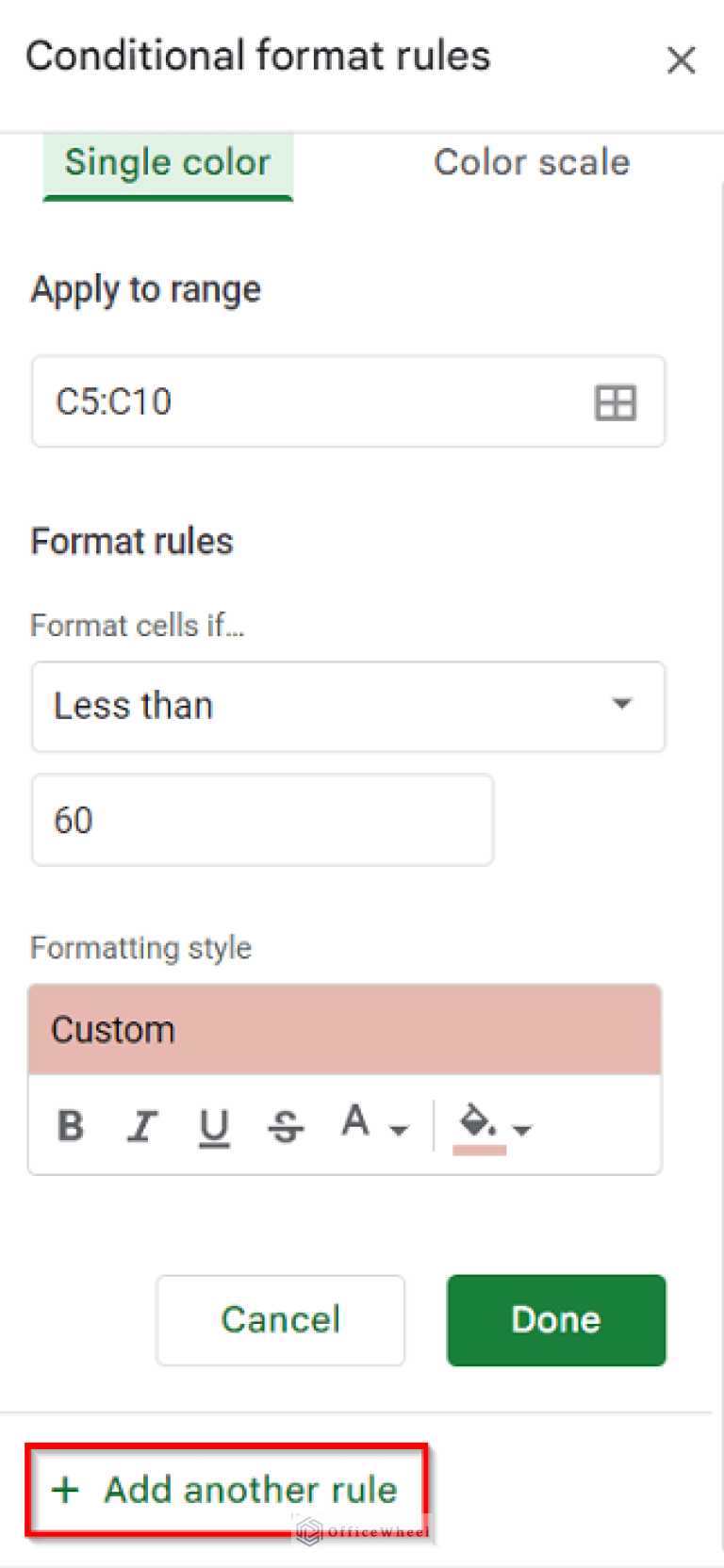Image resolution: width=724 pixels, height=1568 pixels.
Task: Close the Conditional format rules panel
Action: (x=681, y=59)
